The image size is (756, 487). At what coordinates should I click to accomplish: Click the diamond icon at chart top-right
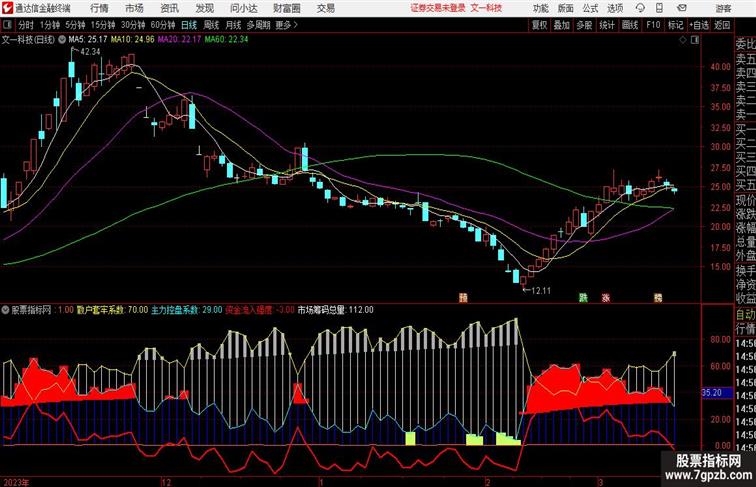point(683,40)
